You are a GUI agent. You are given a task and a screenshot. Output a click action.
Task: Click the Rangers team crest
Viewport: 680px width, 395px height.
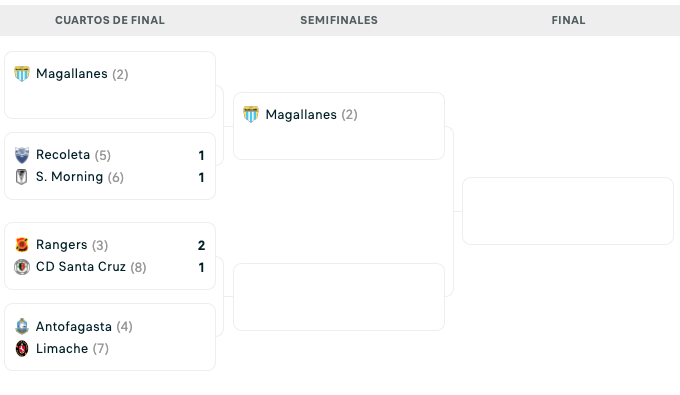(22, 245)
